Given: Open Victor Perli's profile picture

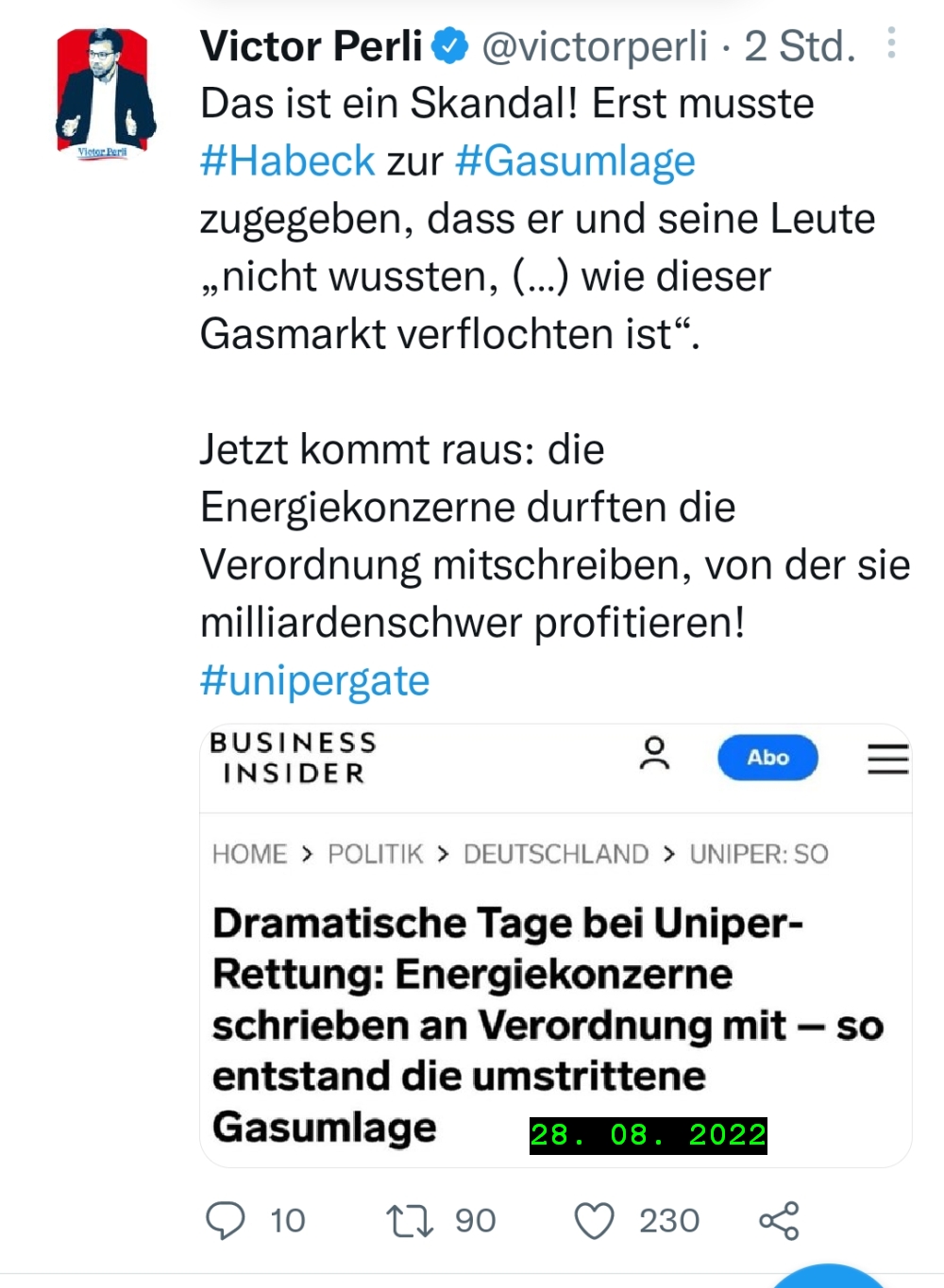Looking at the screenshot, I should tap(106, 92).
